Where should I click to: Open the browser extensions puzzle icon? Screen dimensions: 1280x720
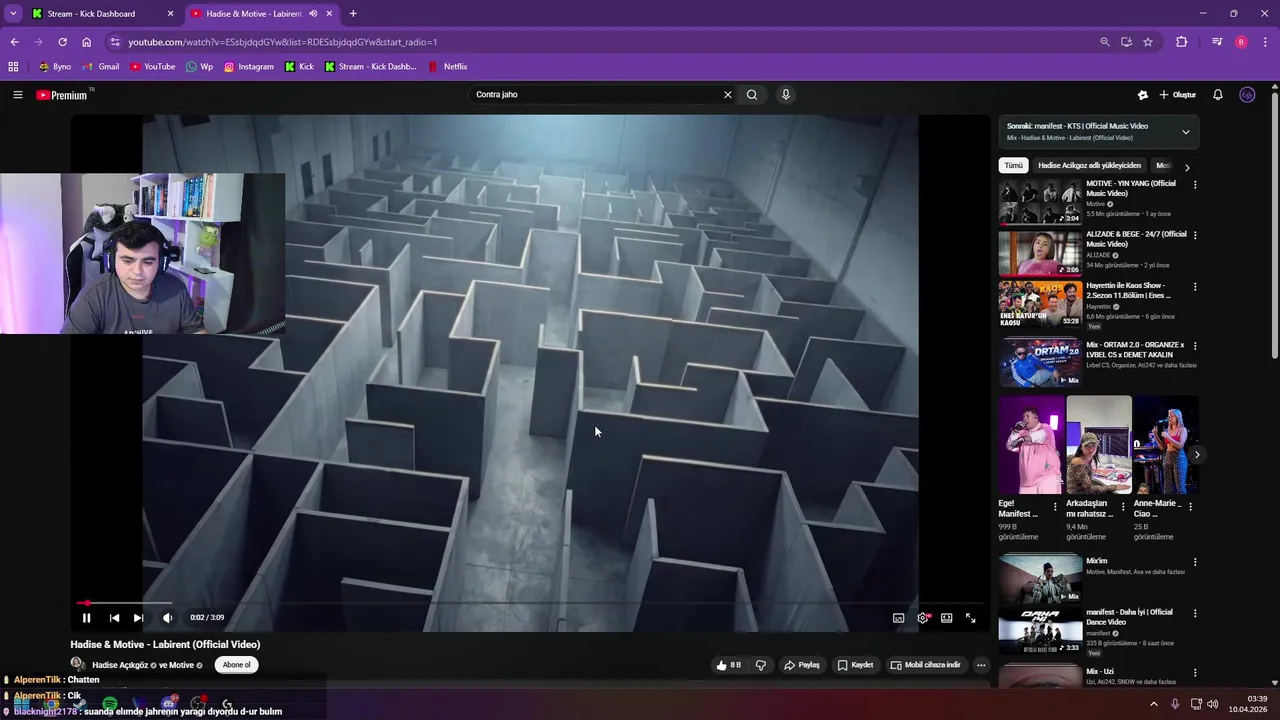pyautogui.click(x=1182, y=42)
